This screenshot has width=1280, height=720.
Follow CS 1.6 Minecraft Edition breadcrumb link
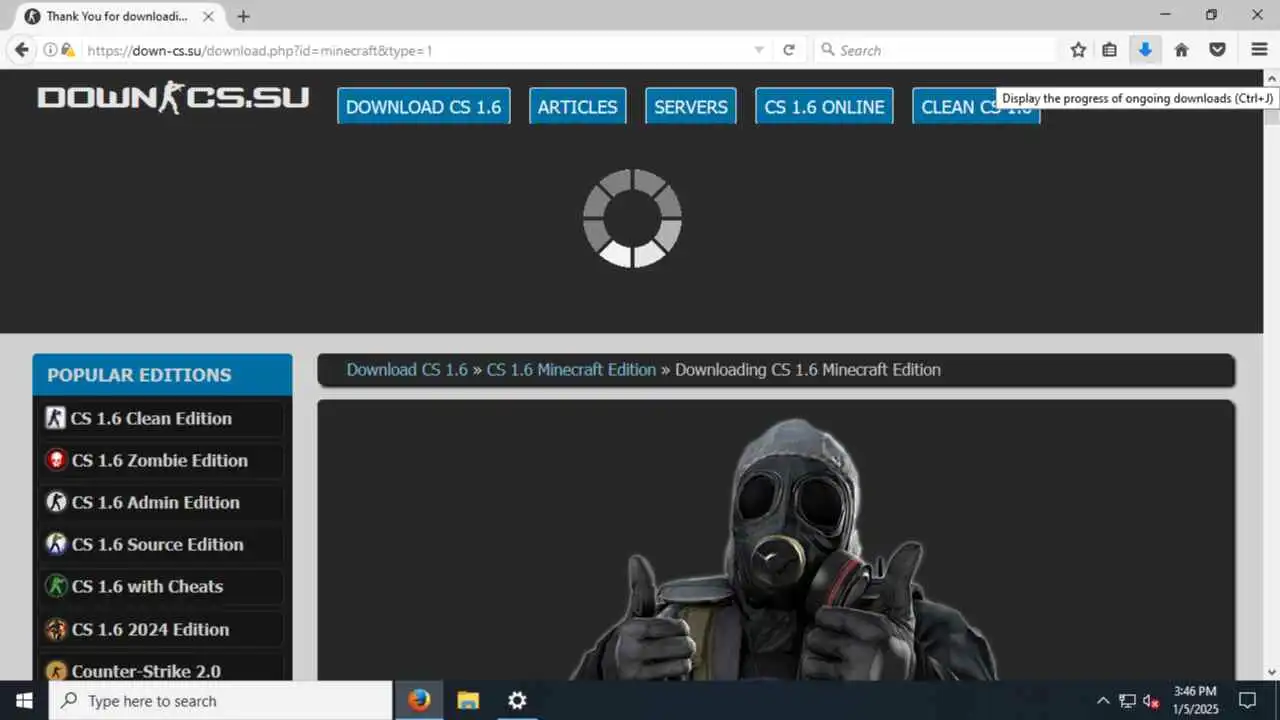click(571, 369)
